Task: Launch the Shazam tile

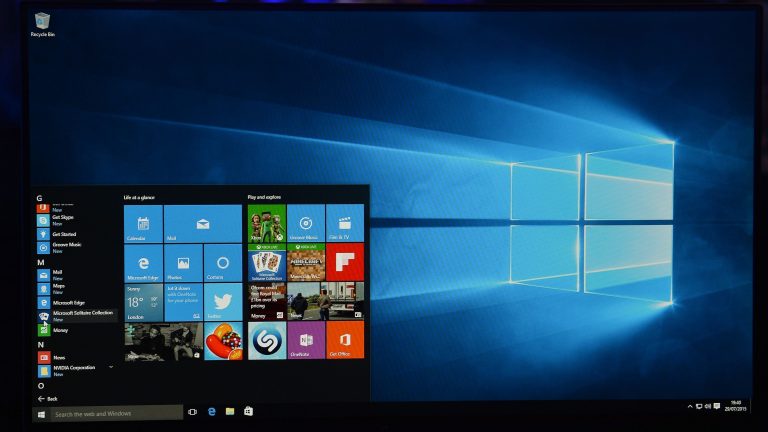Action: [267, 340]
